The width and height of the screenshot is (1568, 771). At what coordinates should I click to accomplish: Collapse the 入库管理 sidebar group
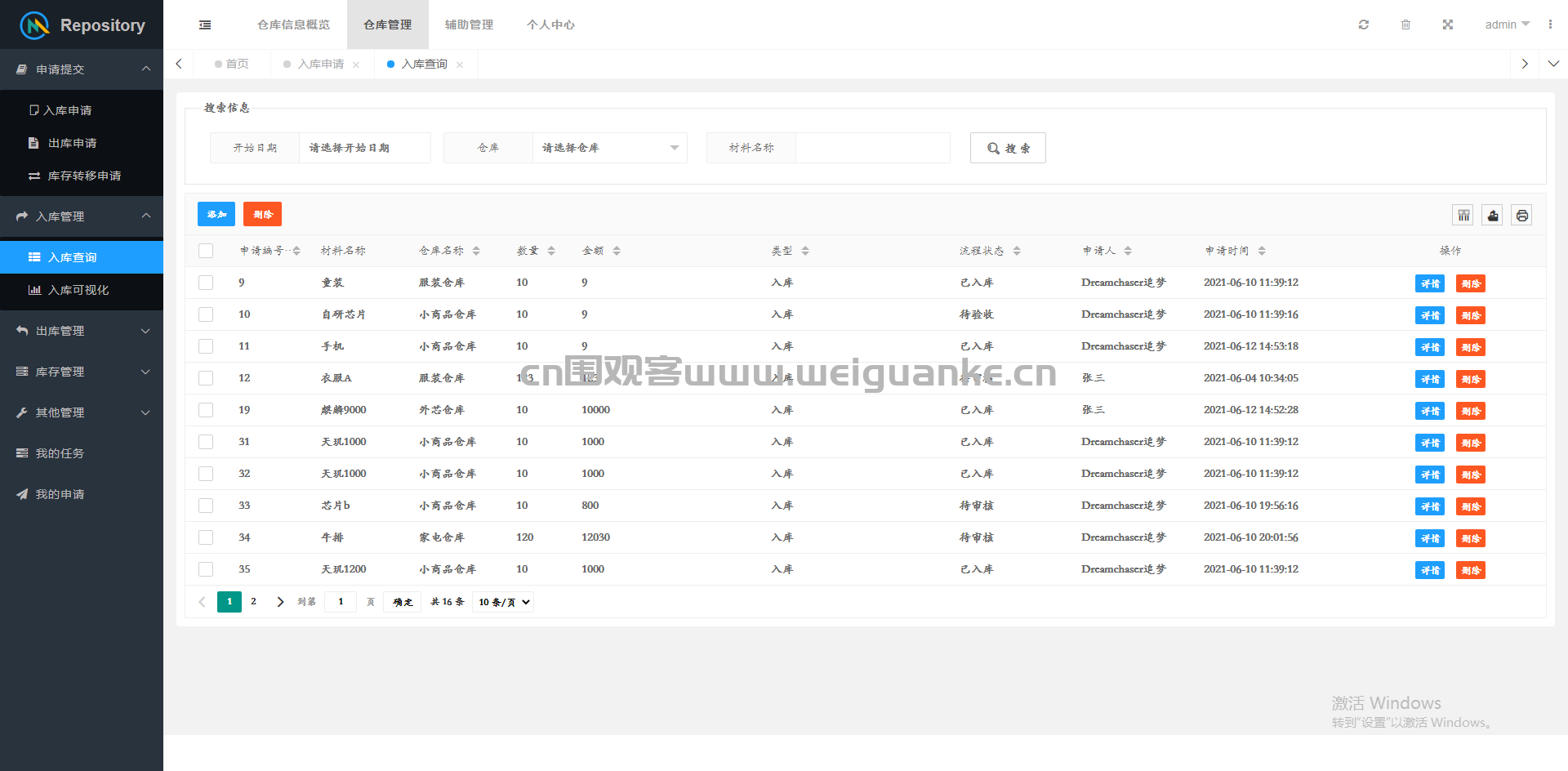click(x=82, y=216)
